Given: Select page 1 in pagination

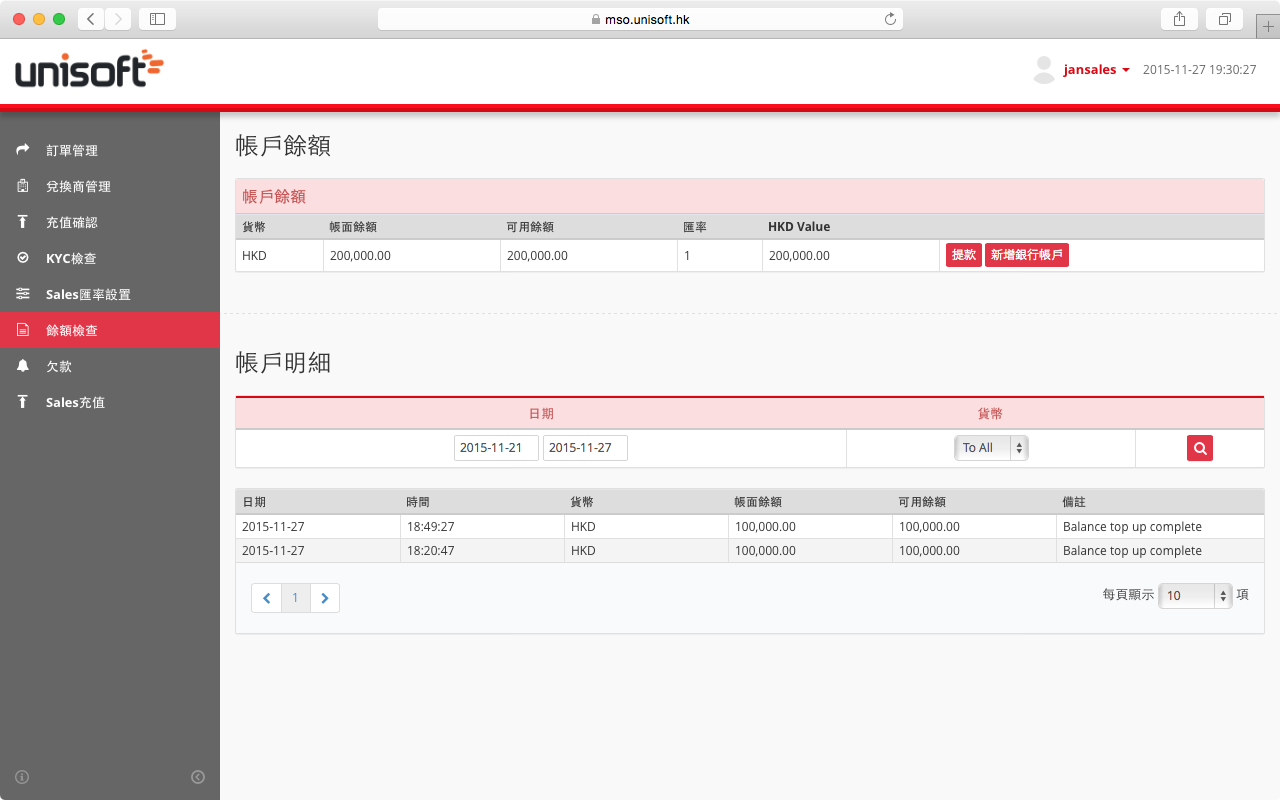Looking at the screenshot, I should pyautogui.click(x=295, y=598).
